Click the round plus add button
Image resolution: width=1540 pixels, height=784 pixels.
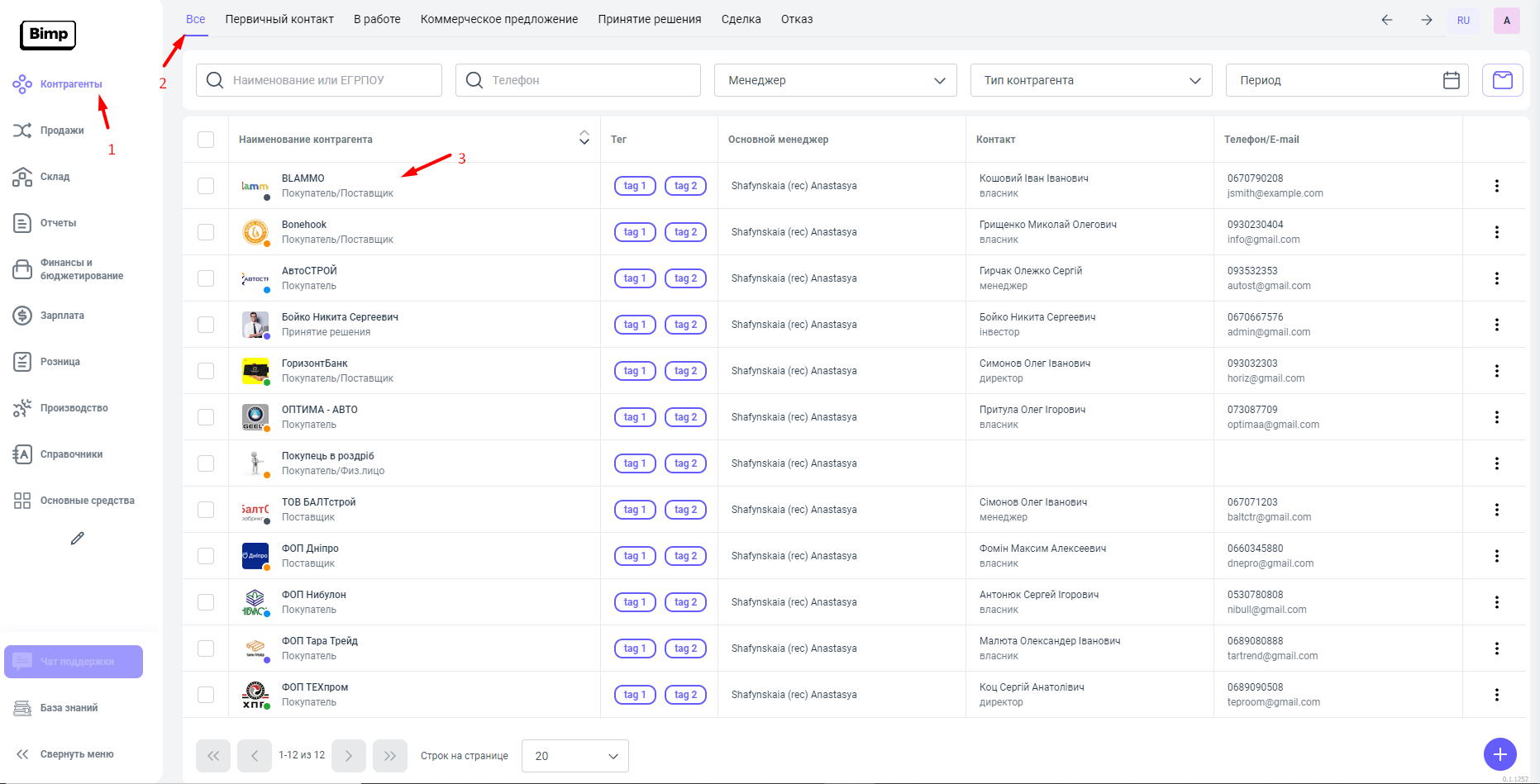click(x=1499, y=753)
